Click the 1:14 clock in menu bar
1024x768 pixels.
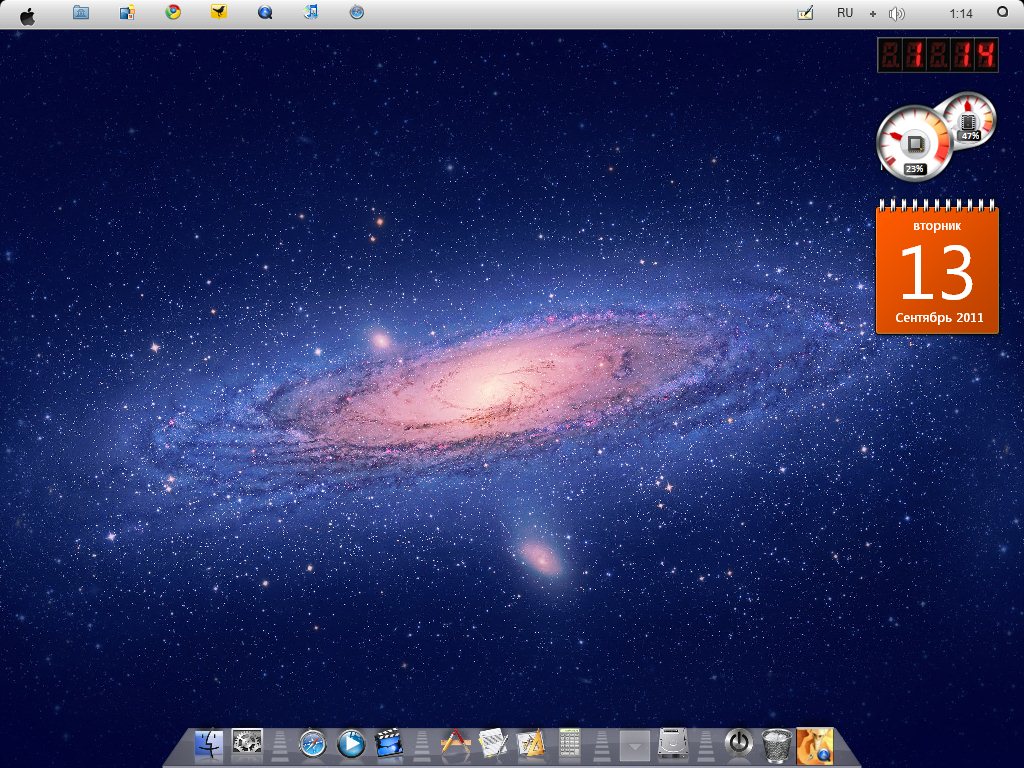961,14
